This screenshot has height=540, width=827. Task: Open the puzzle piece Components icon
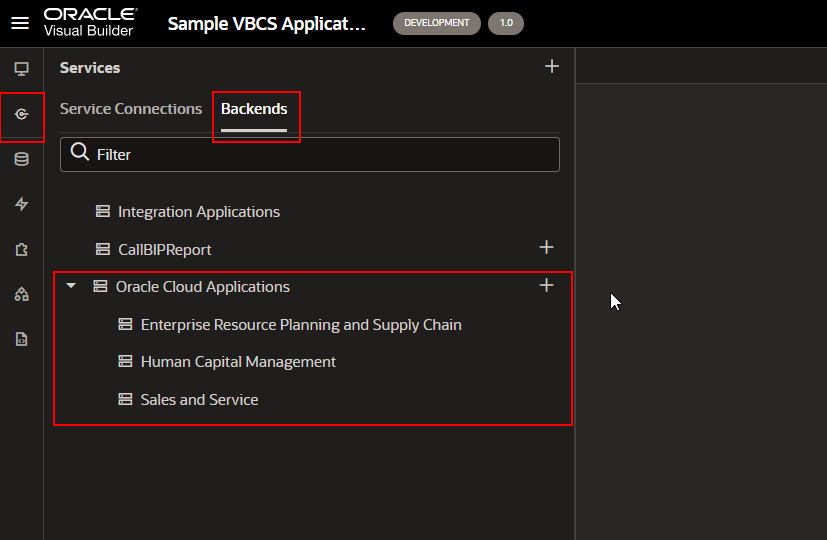point(22,249)
